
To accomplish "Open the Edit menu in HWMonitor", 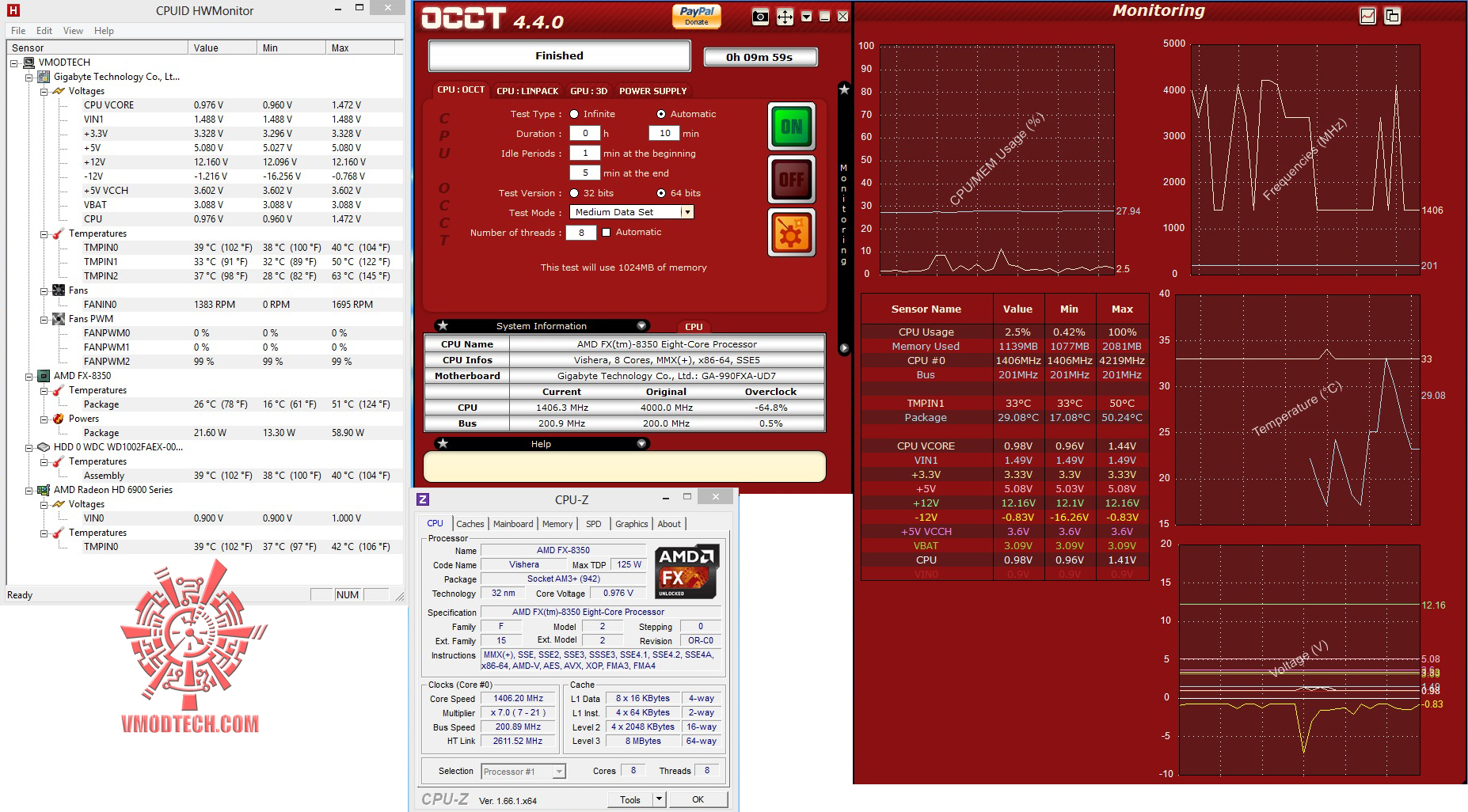I will [44, 31].
